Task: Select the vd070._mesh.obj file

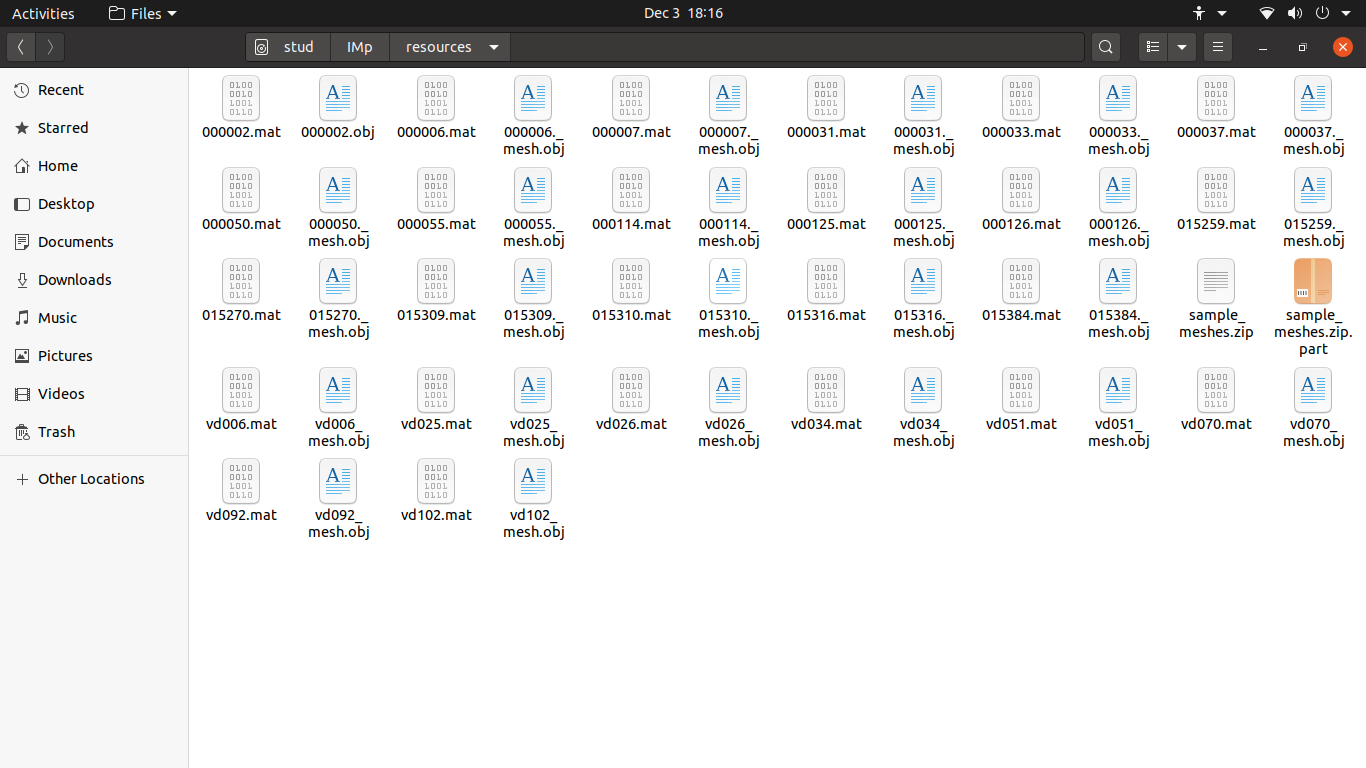Action: click(x=1312, y=390)
